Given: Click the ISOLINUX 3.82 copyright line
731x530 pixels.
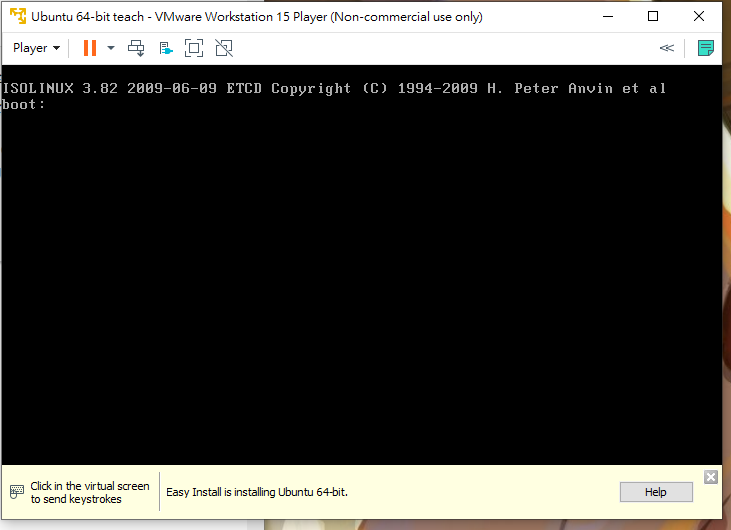Looking at the screenshot, I should tap(334, 88).
